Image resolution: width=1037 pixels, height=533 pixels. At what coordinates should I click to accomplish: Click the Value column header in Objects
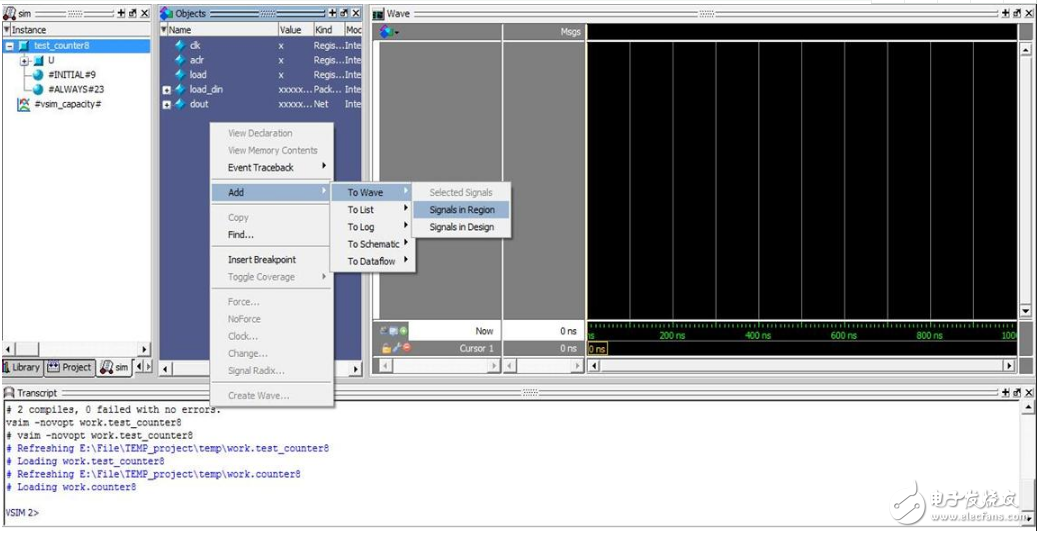coord(290,30)
